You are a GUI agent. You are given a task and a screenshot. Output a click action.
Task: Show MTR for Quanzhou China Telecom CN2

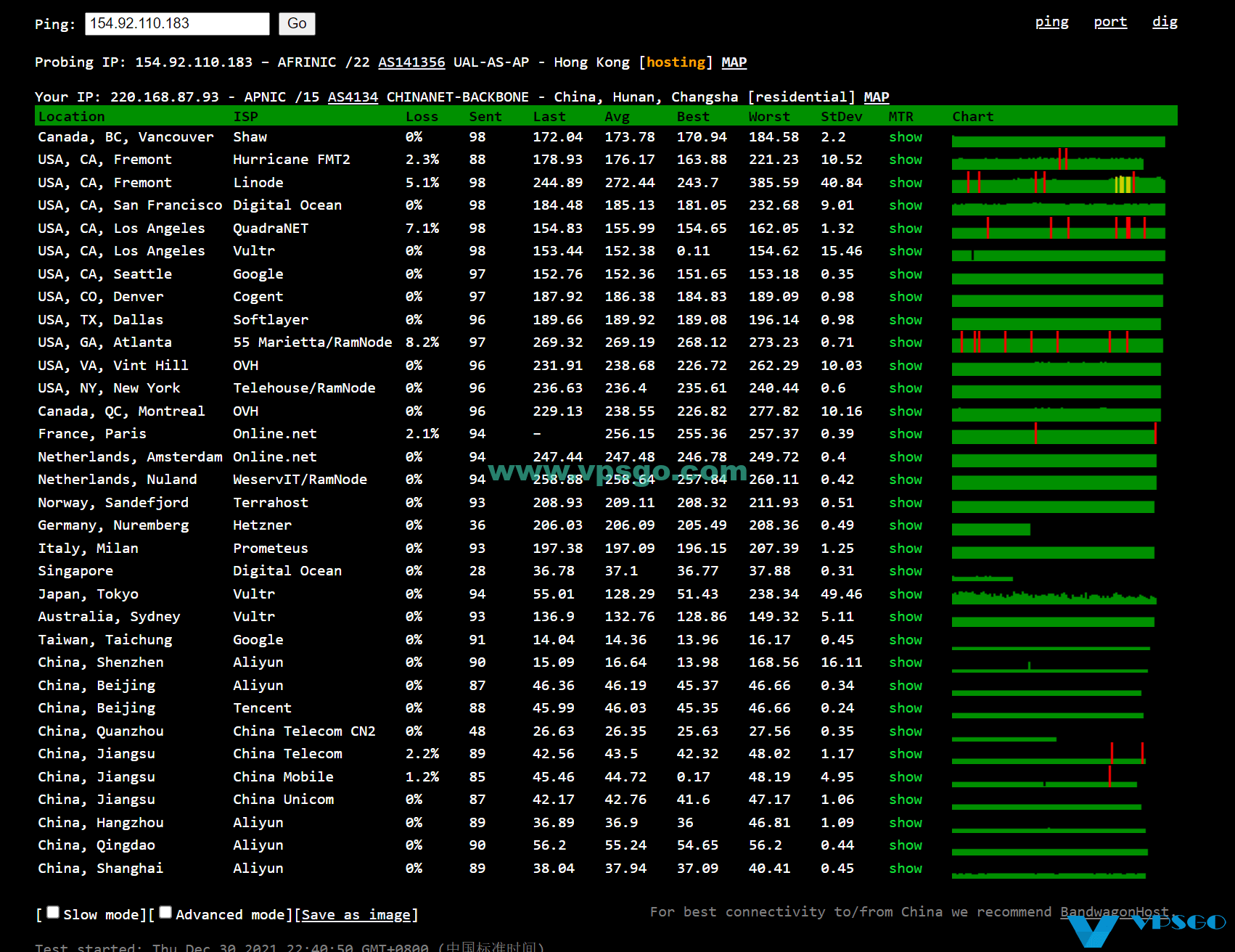(906, 731)
